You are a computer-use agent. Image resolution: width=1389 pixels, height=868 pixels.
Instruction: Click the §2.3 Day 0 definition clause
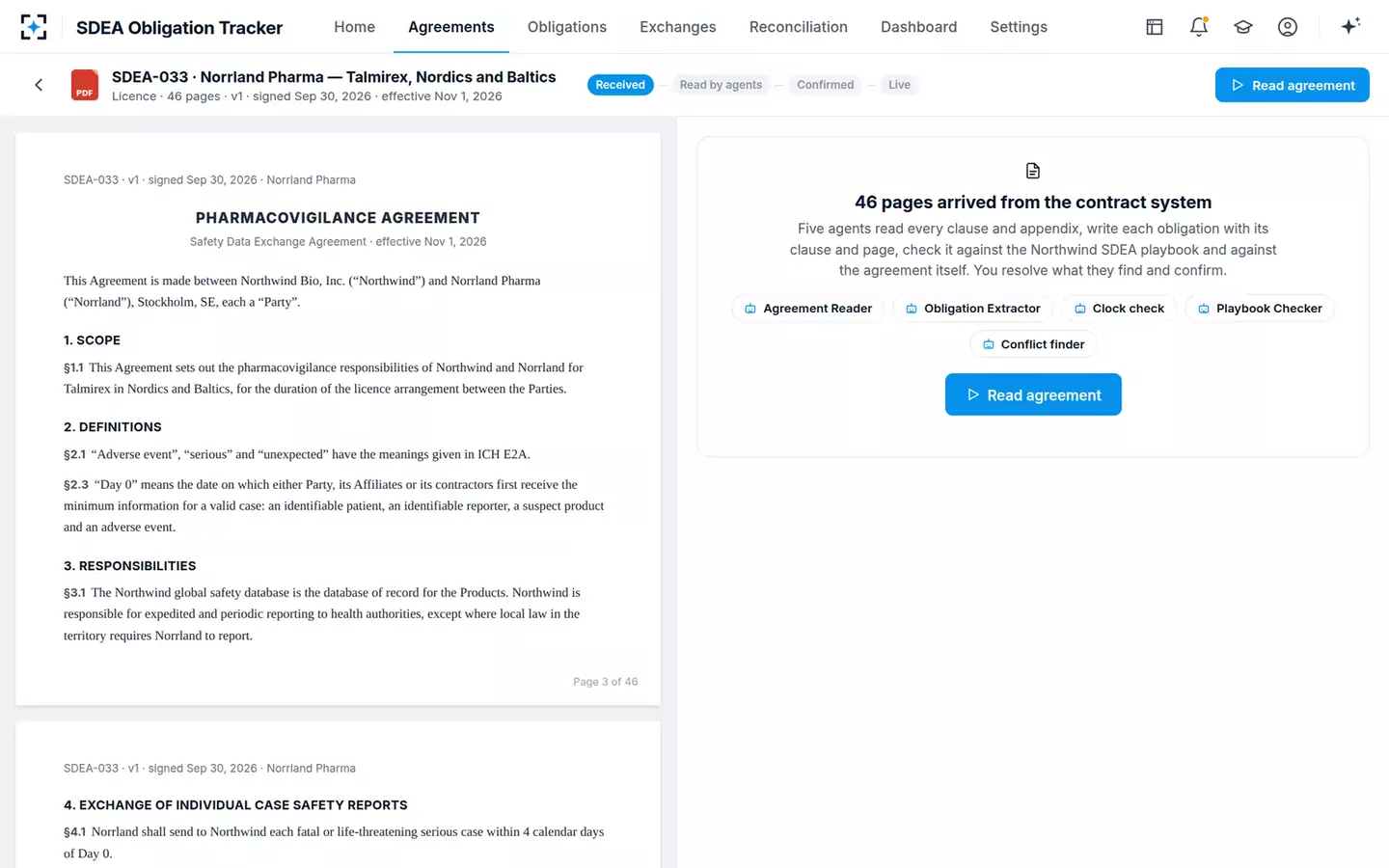(x=334, y=505)
